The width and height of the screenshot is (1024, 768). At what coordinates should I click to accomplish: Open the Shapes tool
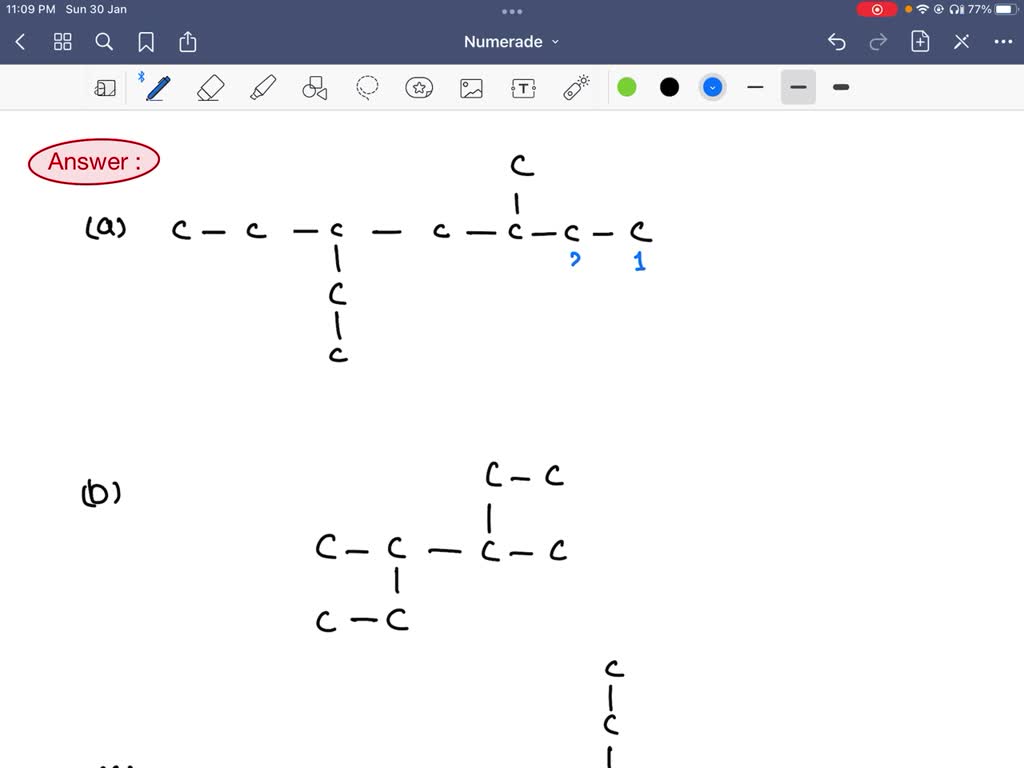314,87
